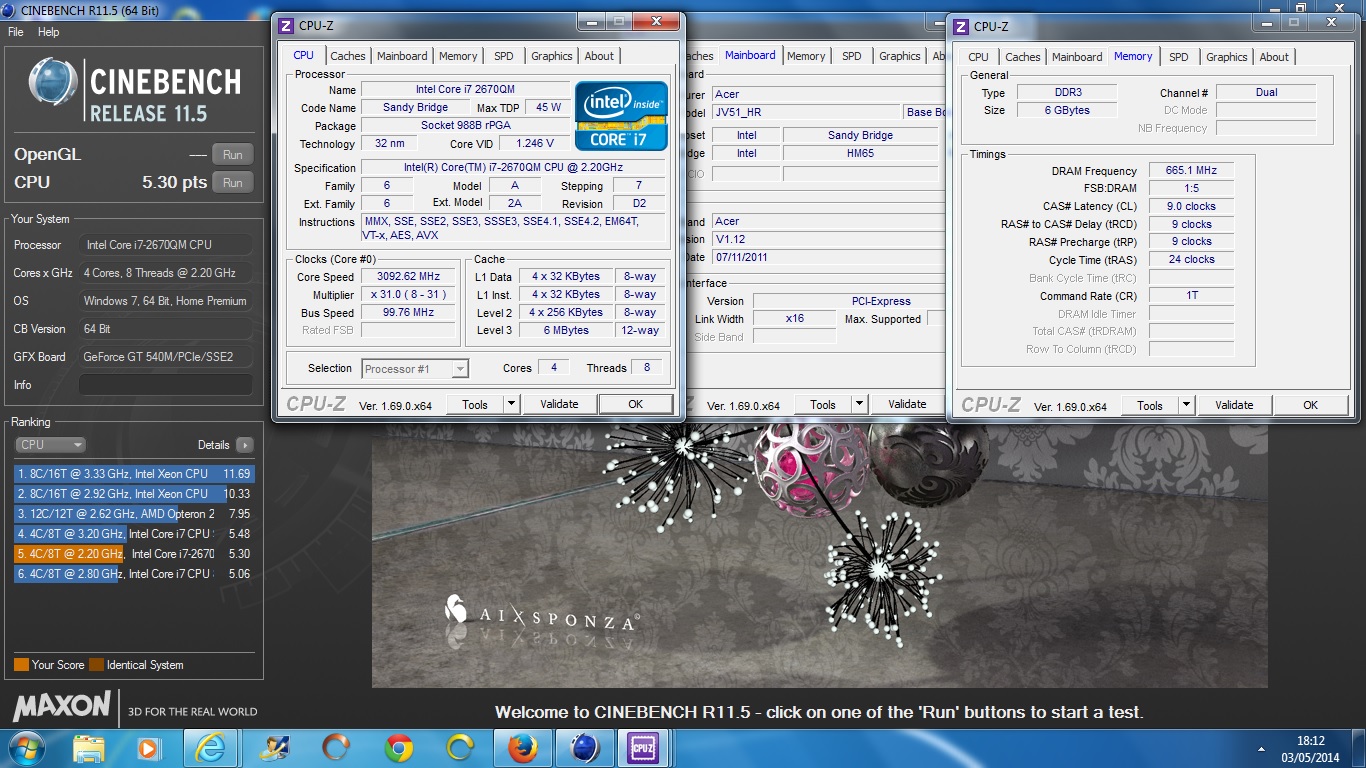Select ranking row 8C/16T @ 3.33 GHz
Viewport: 1366px width, 768px height.
point(134,474)
